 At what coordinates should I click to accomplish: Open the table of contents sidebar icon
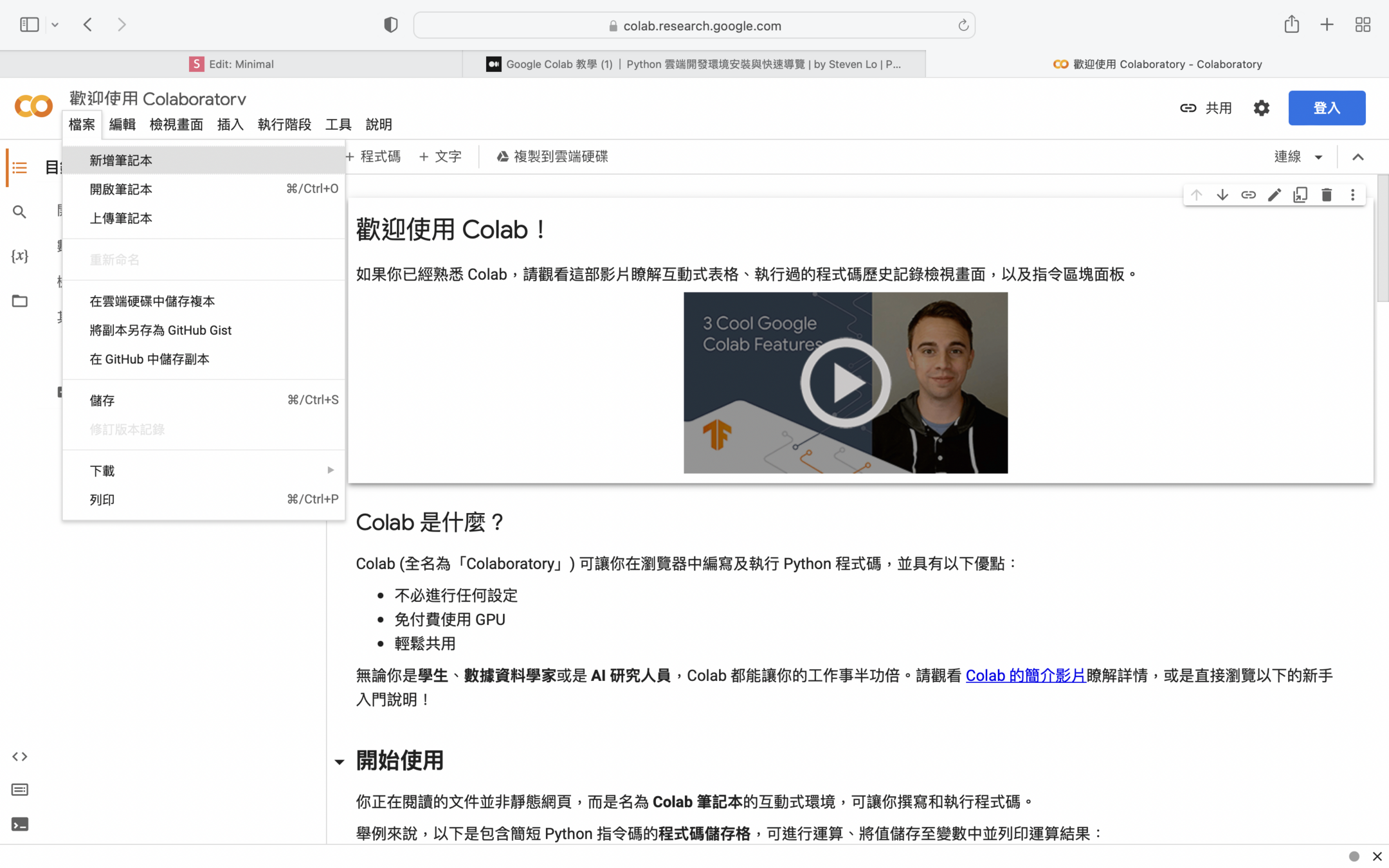[x=19, y=168]
